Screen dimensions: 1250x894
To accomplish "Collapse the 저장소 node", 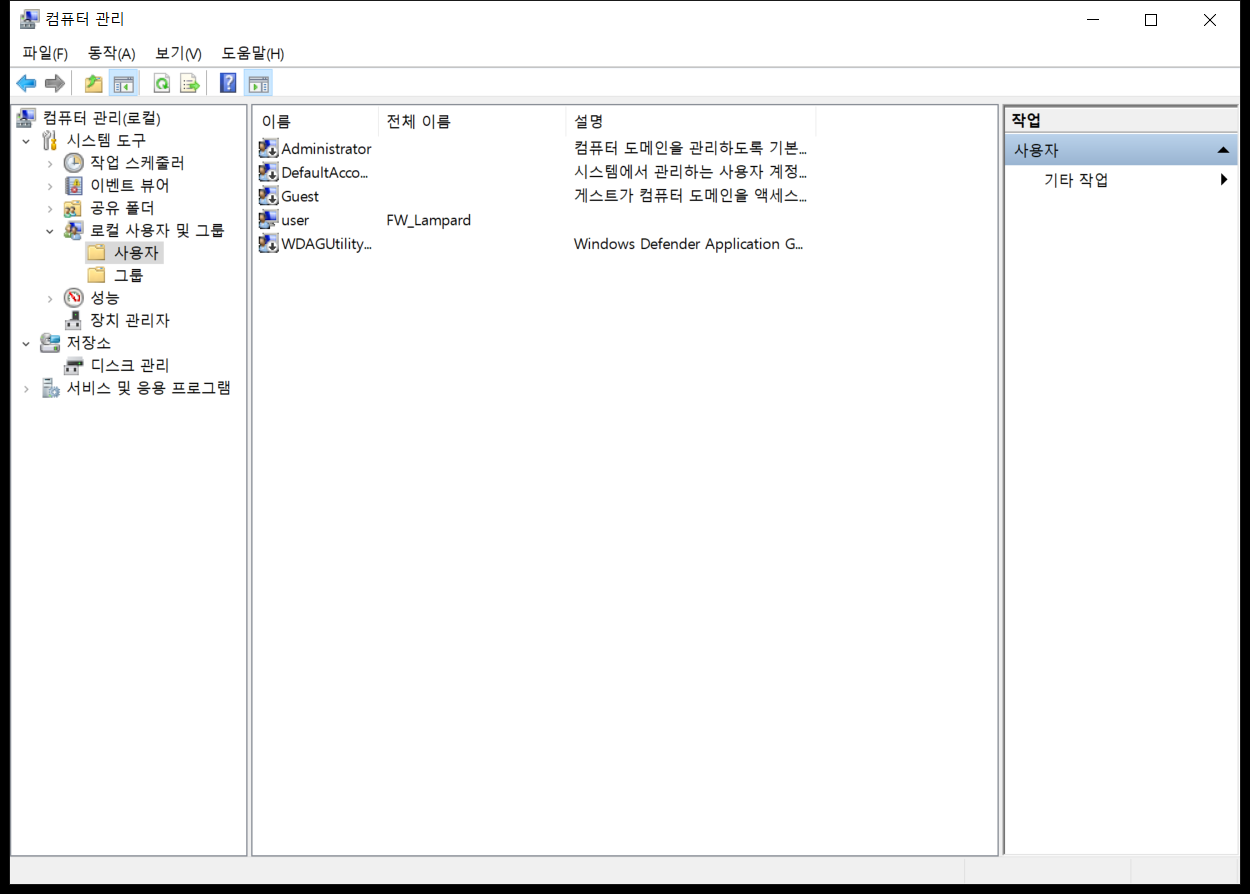I will point(27,343).
